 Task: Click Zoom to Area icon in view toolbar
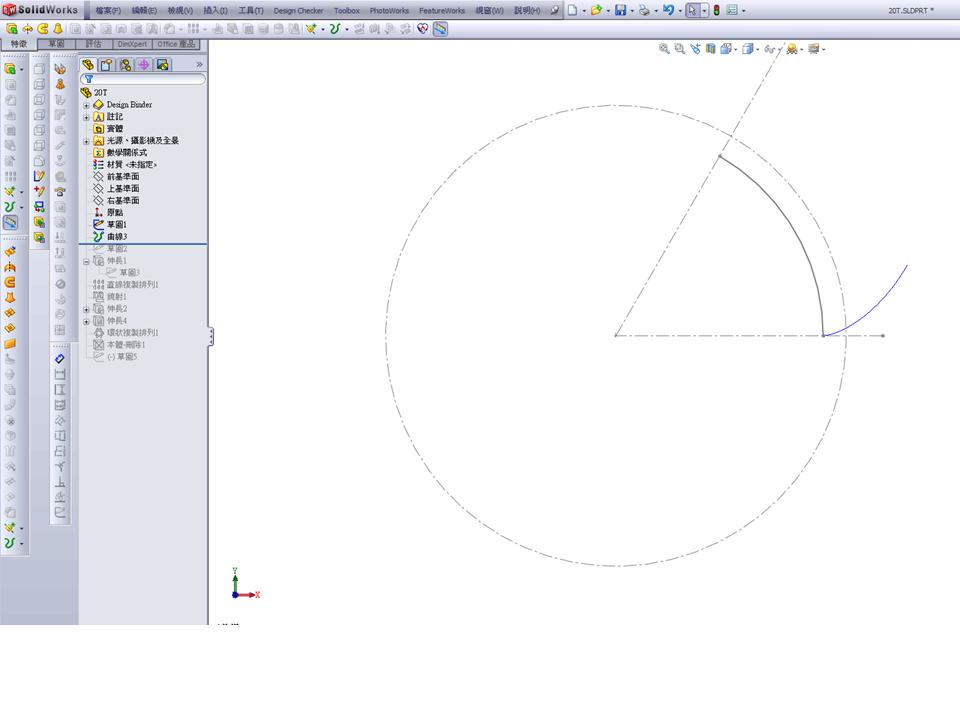click(x=680, y=49)
